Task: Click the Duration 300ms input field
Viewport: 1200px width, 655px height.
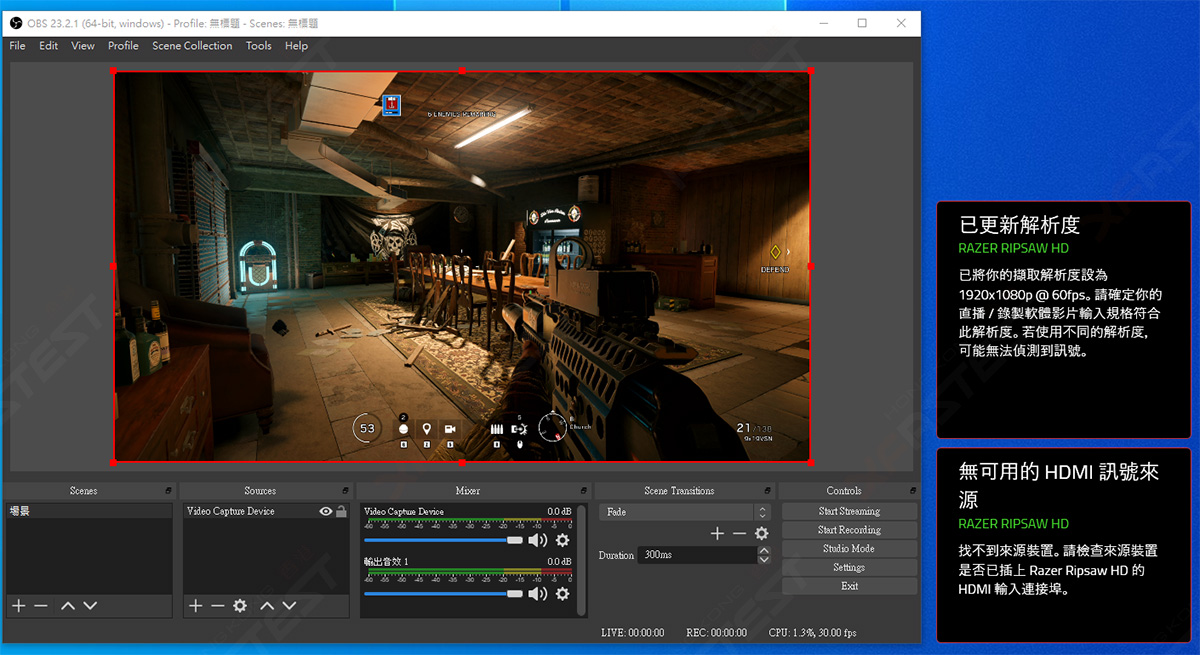Action: 698,554
